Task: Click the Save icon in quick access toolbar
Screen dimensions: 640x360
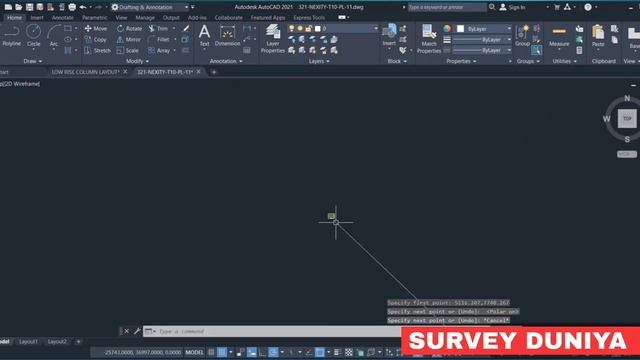Action: [29, 7]
